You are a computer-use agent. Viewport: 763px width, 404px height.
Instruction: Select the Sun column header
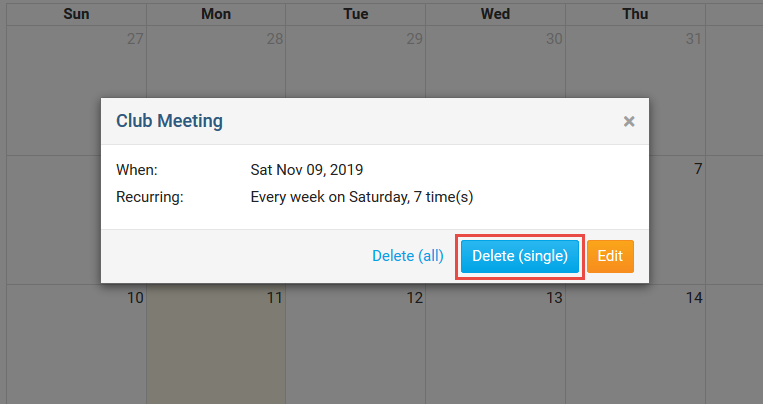click(x=76, y=14)
